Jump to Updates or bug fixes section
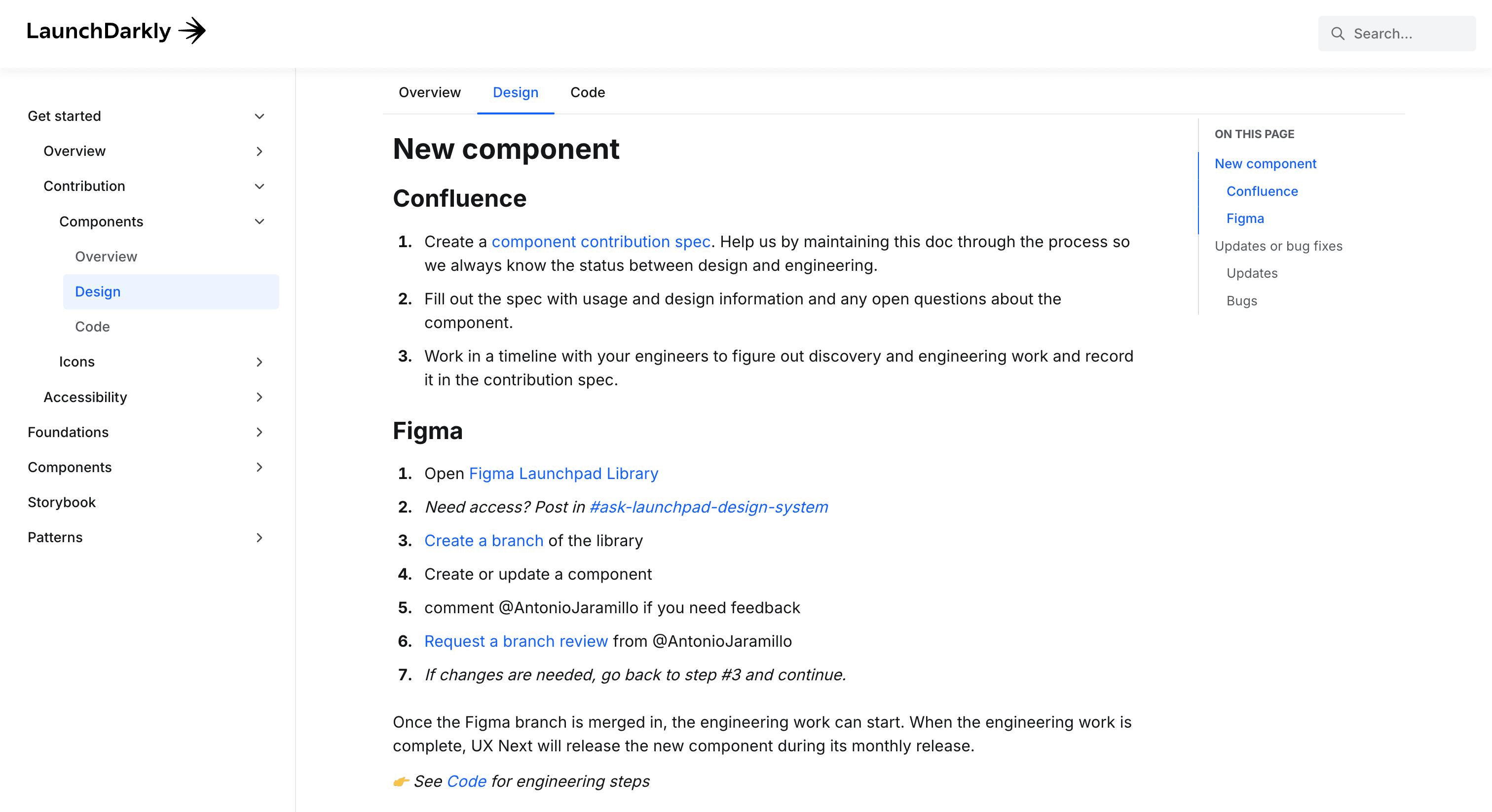 coord(1278,246)
